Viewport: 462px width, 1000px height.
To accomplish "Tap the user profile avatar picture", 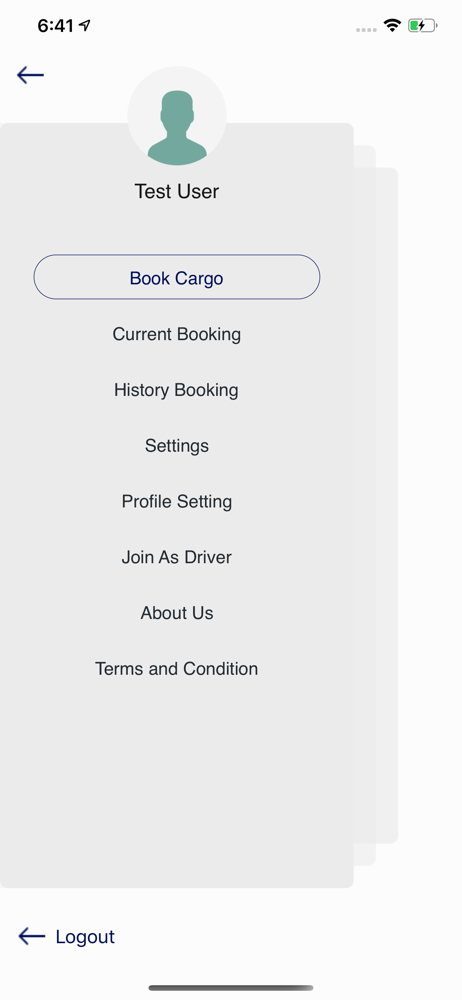I will pyautogui.click(x=177, y=116).
